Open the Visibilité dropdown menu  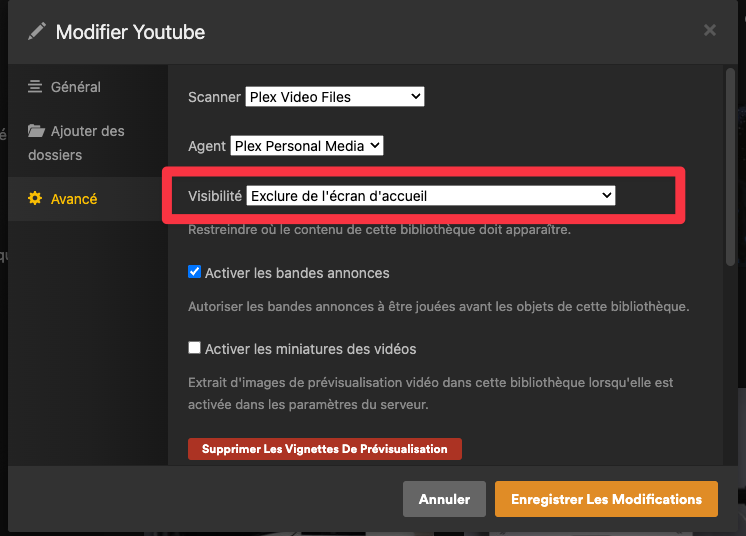(x=430, y=196)
